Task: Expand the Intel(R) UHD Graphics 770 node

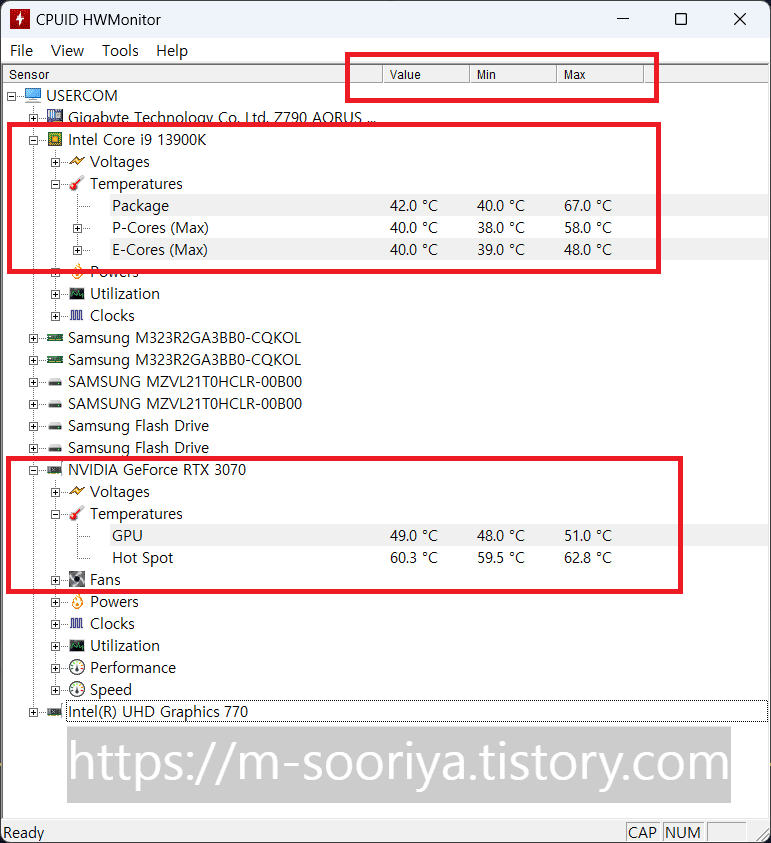Action: [x=33, y=713]
